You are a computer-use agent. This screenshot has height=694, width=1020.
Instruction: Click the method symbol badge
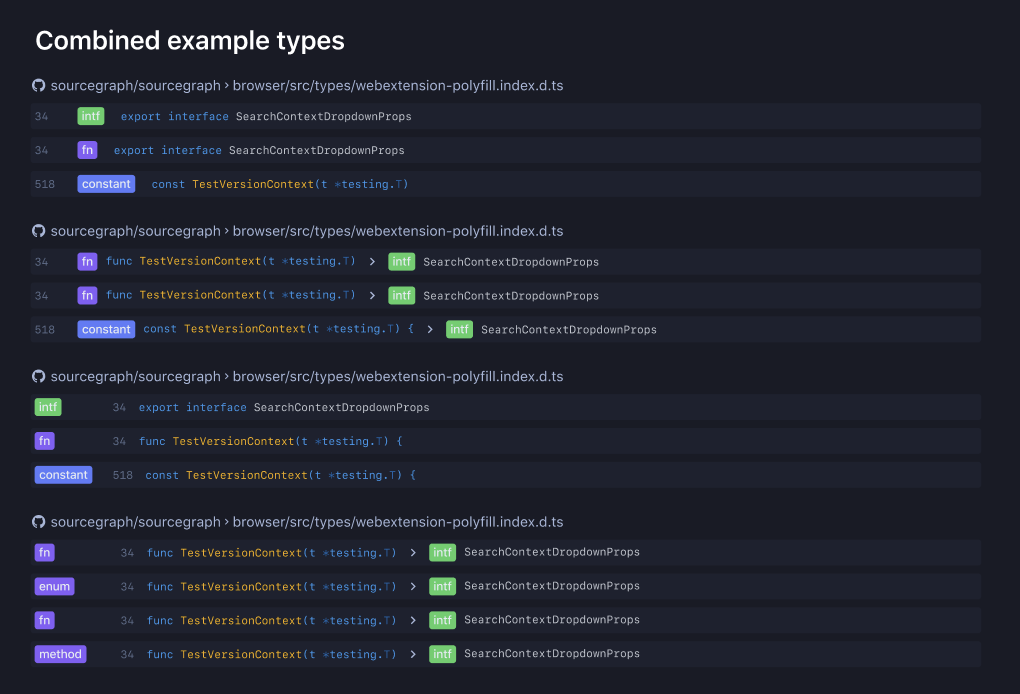[60, 654]
